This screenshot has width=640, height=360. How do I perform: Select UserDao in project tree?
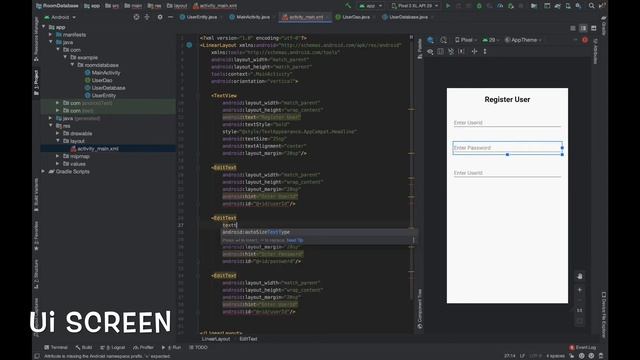pyautogui.click(x=102, y=80)
